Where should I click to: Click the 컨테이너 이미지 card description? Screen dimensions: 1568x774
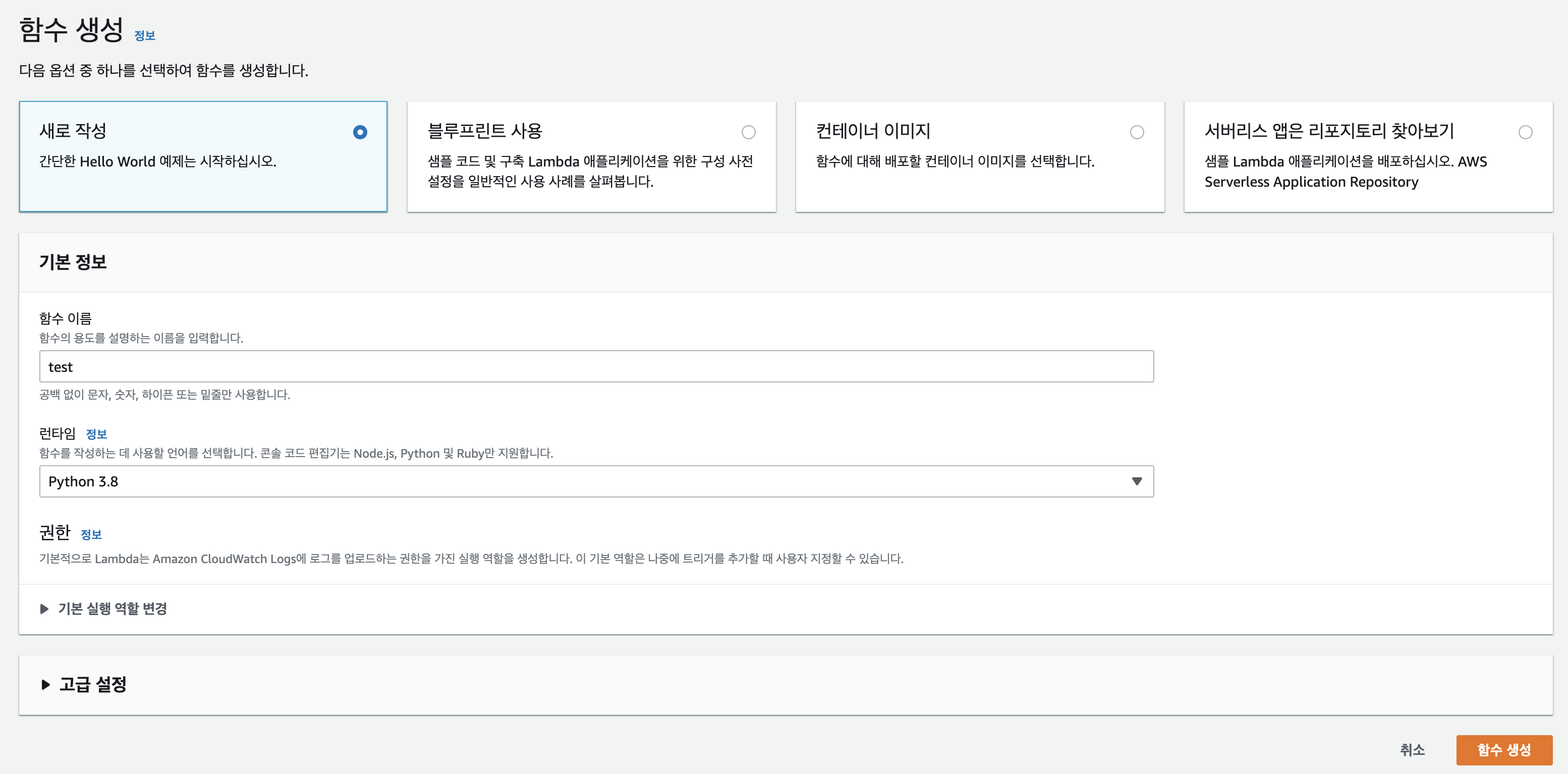point(955,161)
